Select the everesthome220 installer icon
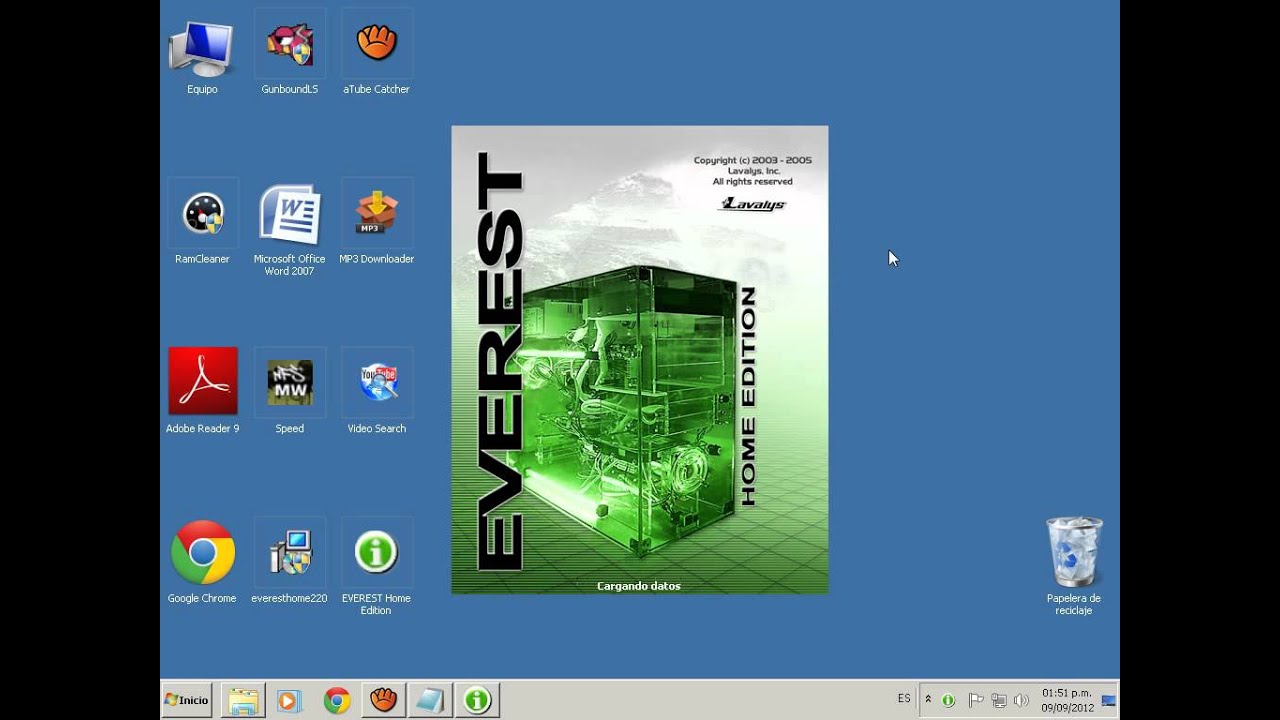1280x720 pixels. [290, 562]
